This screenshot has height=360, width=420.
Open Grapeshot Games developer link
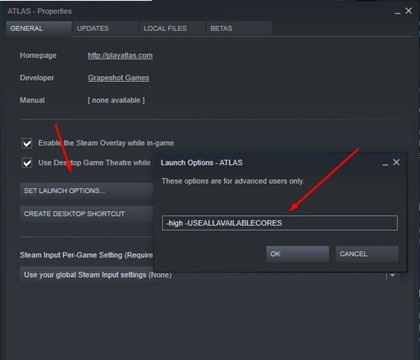click(x=118, y=78)
